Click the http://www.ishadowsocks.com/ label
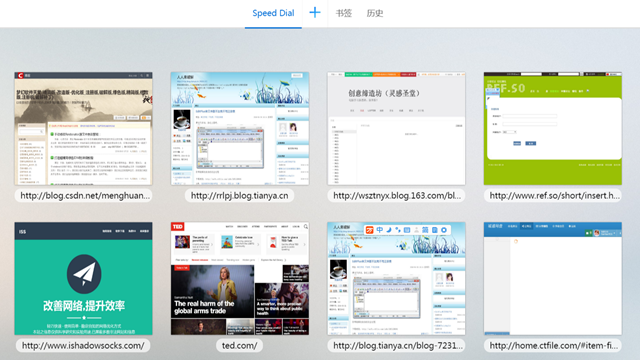This screenshot has width=640, height=360. (83, 346)
